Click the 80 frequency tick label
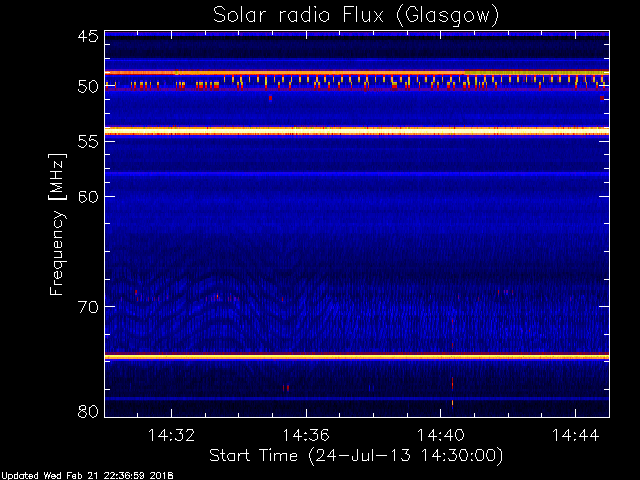 88,411
